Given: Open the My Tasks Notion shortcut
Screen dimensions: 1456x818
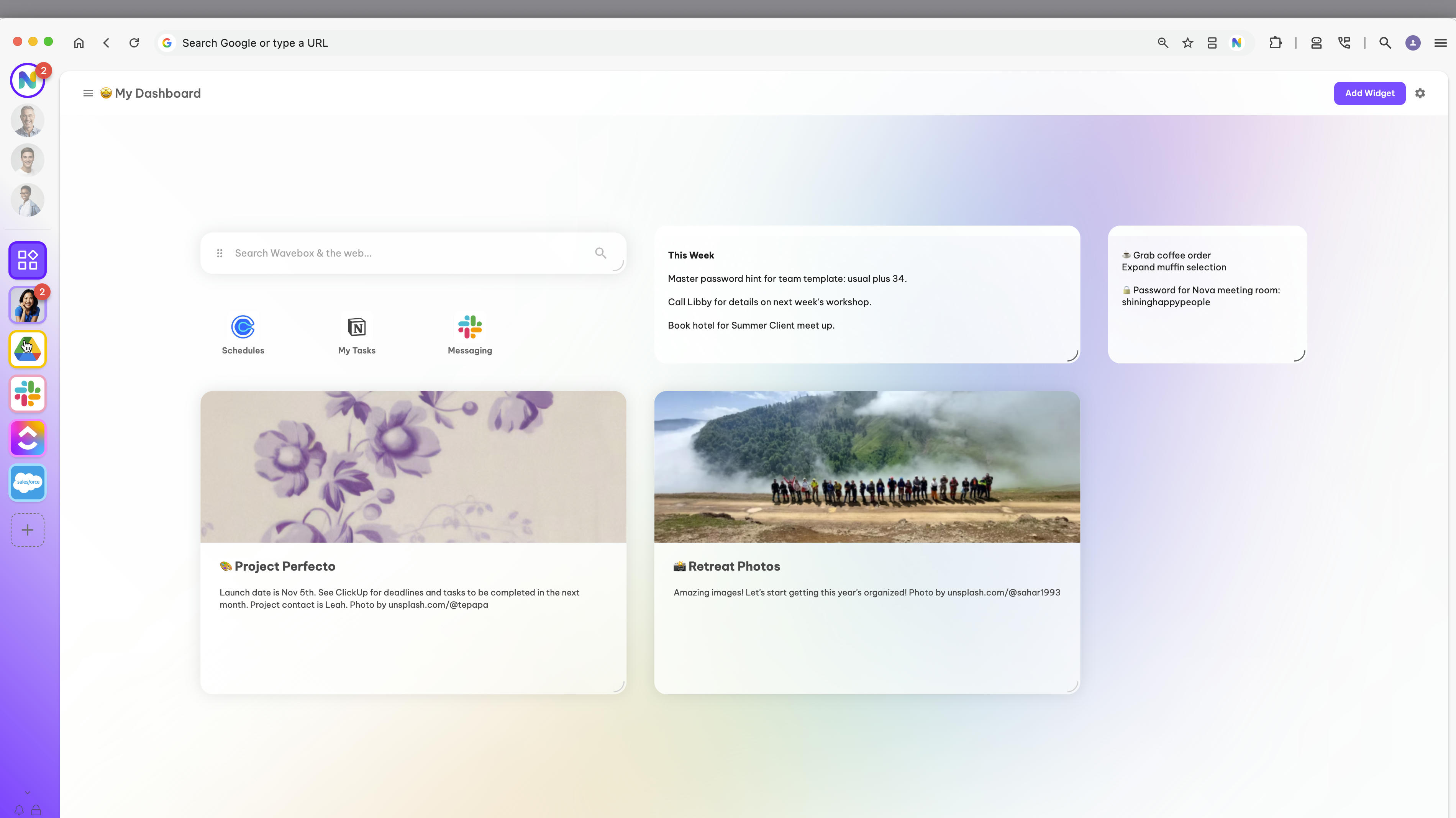Looking at the screenshot, I should (357, 335).
